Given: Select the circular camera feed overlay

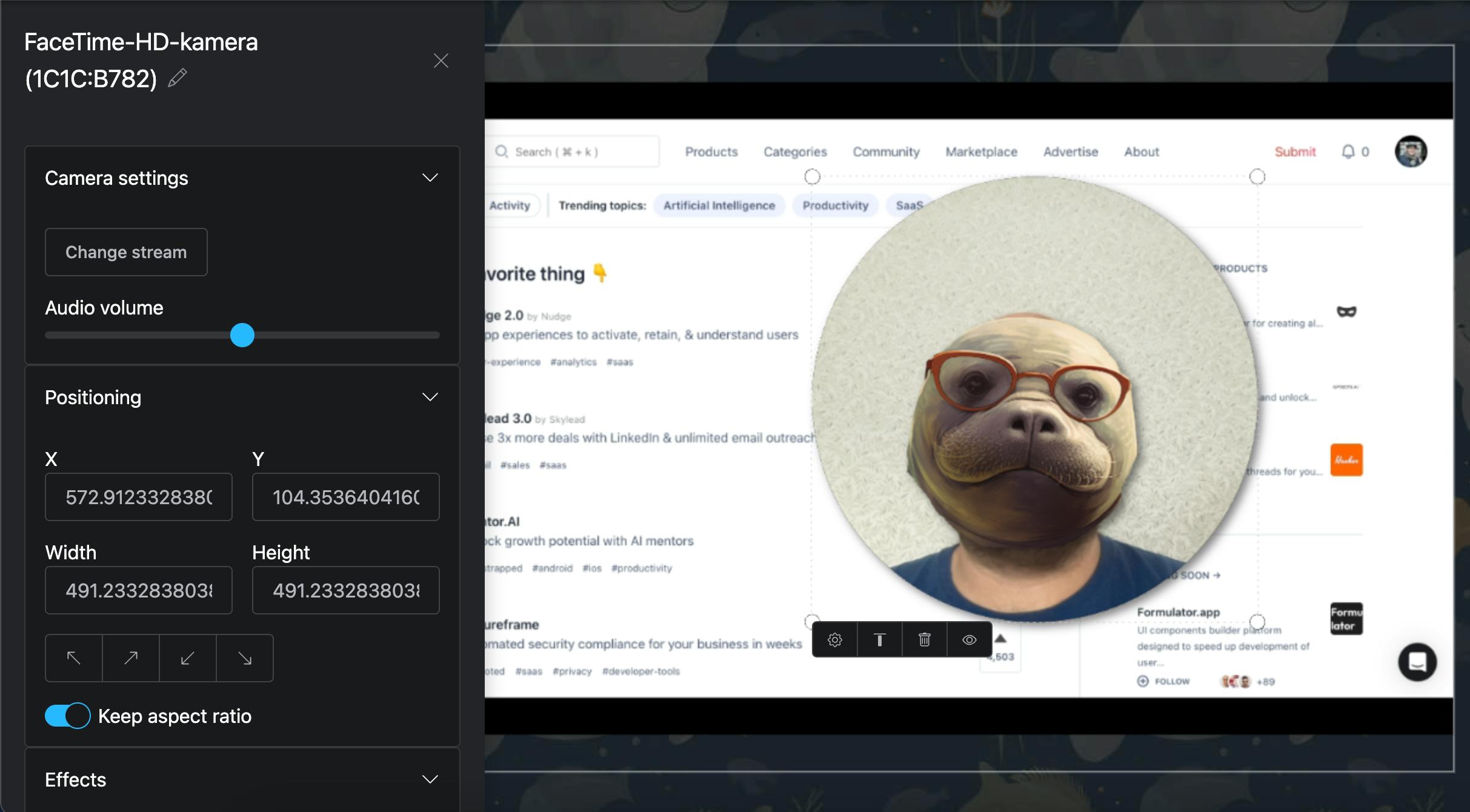Looking at the screenshot, I should (1034, 399).
